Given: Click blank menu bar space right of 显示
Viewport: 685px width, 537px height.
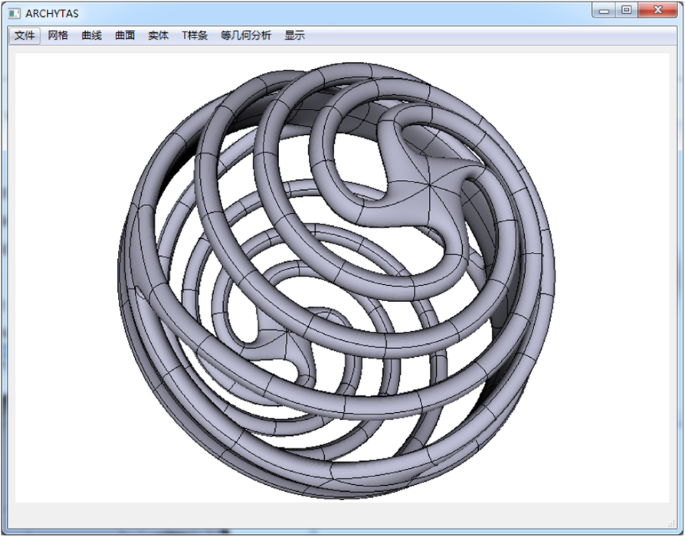Looking at the screenshot, I should 480,35.
